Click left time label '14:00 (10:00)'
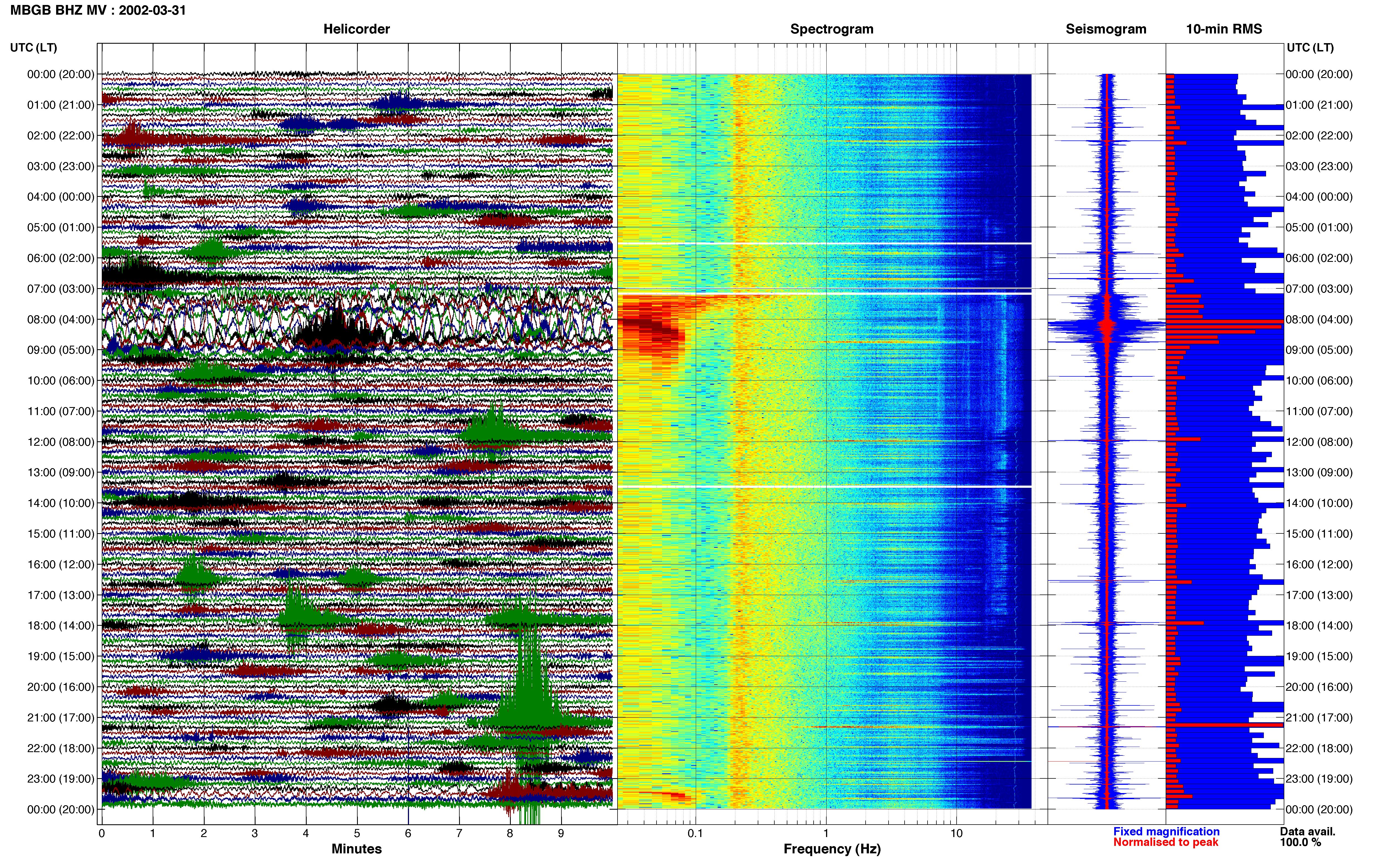 click(61, 504)
